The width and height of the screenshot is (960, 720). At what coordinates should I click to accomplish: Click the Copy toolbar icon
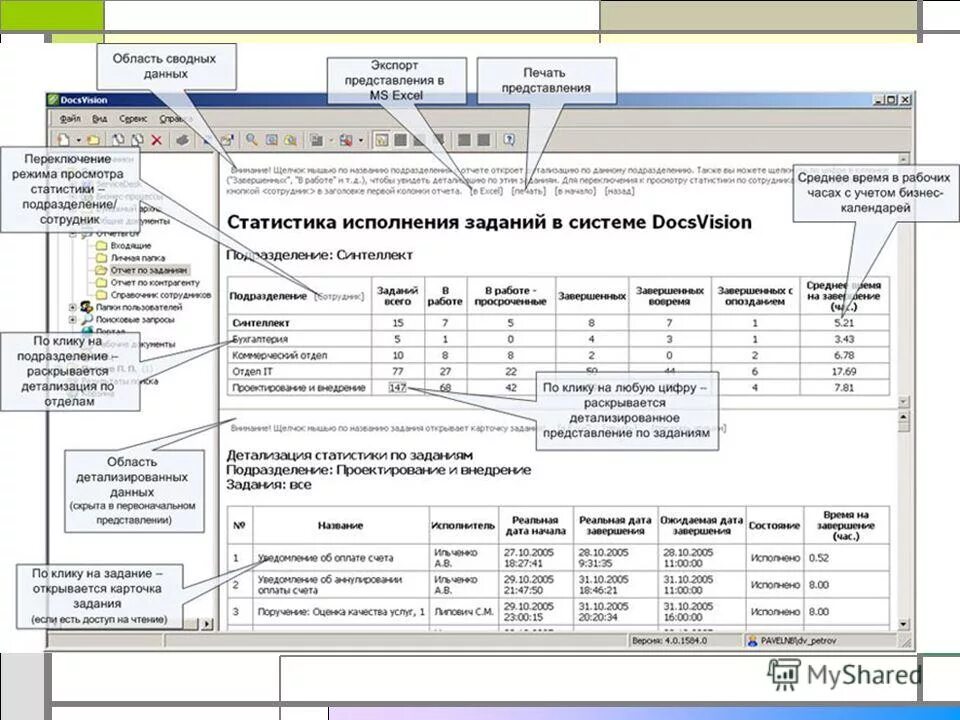point(119,140)
